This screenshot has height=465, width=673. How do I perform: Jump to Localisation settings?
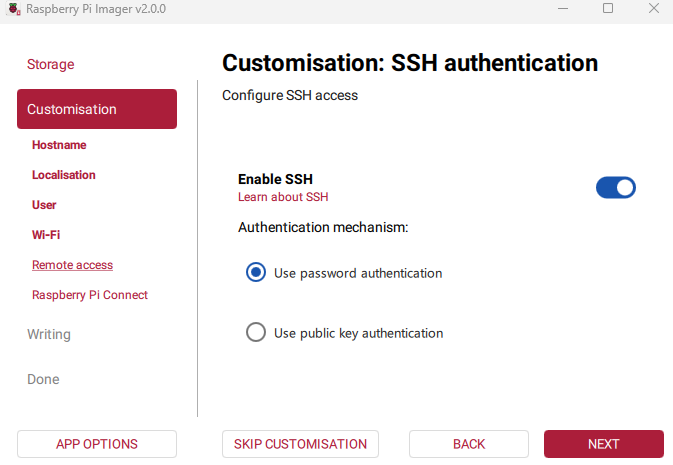coord(64,175)
